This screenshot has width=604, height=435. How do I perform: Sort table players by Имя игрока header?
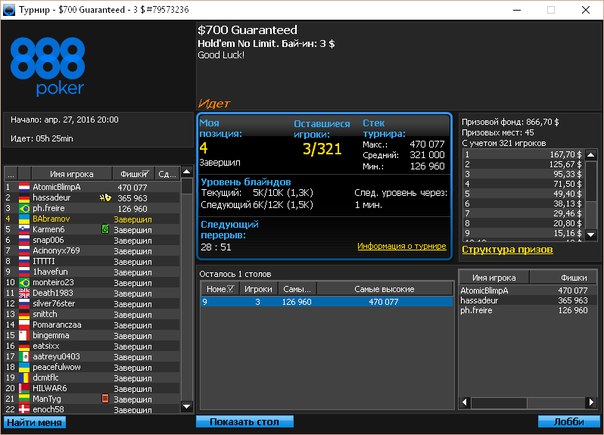pyautogui.click(x=494, y=277)
